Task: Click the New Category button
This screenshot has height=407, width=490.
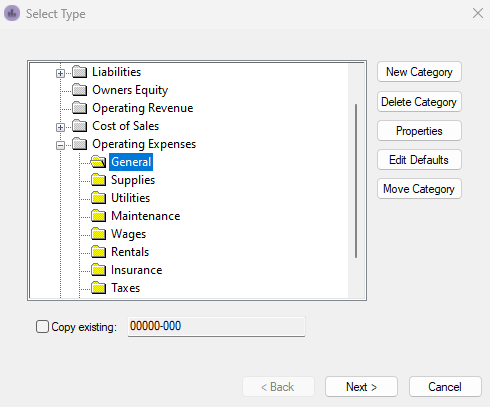Action: click(x=419, y=72)
